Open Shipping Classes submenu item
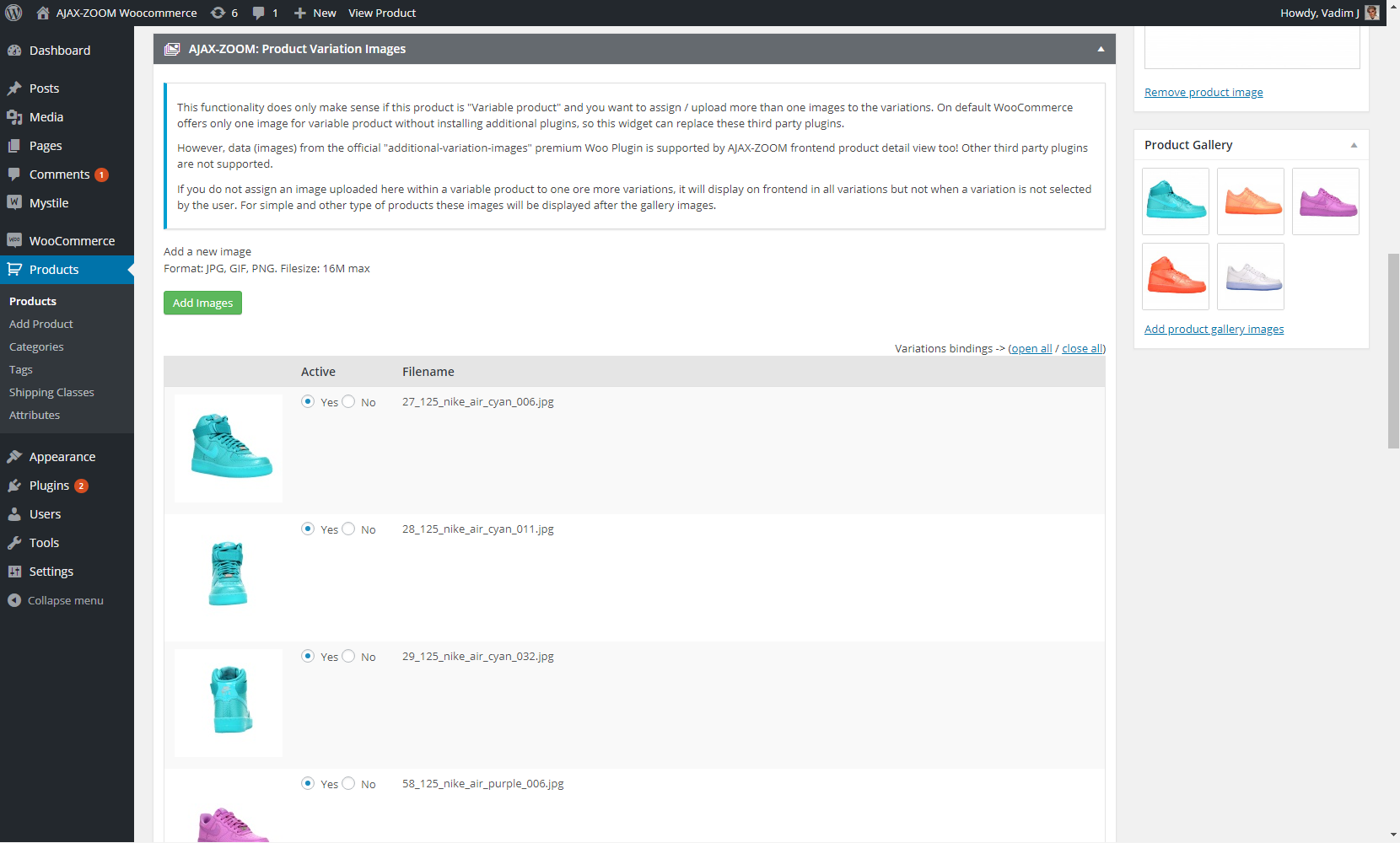 [x=51, y=392]
